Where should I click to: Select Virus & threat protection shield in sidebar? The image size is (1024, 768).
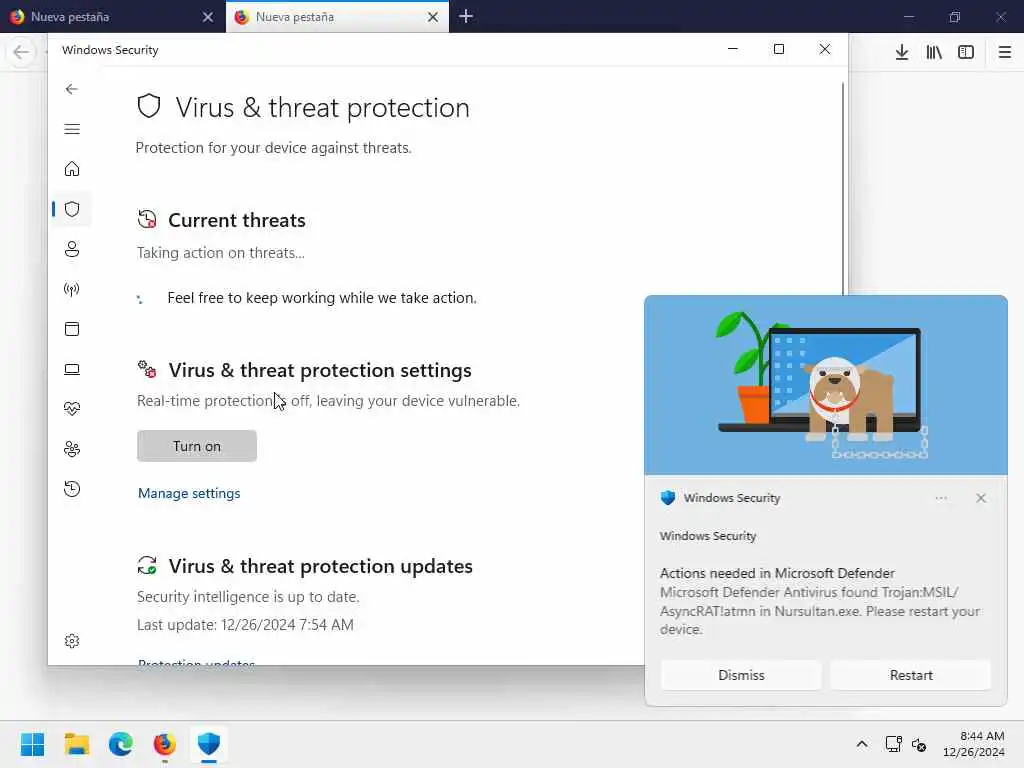click(x=72, y=209)
